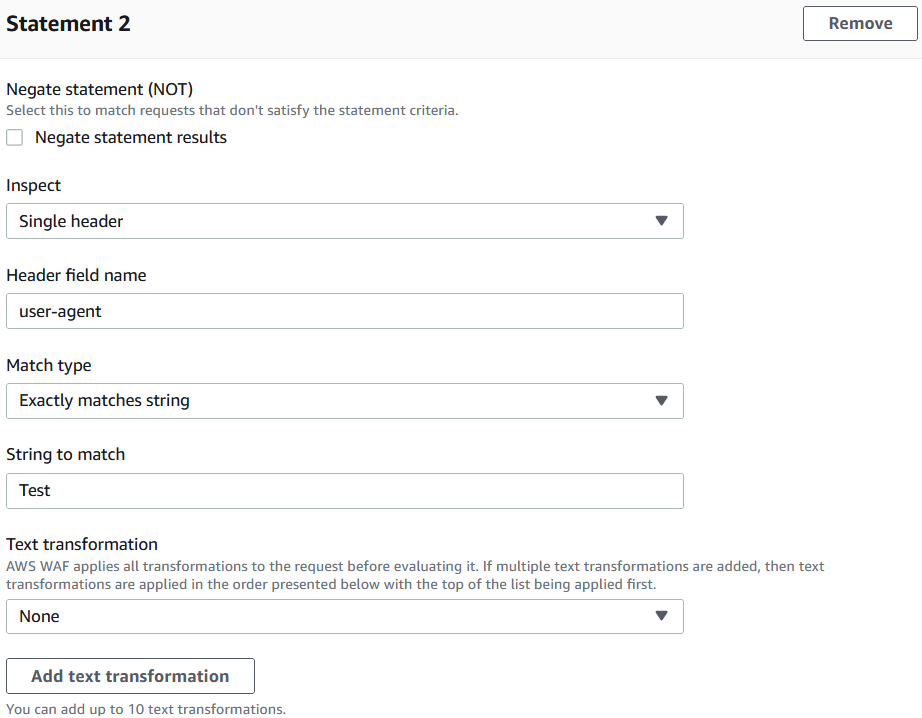Image resolution: width=922 pixels, height=718 pixels.
Task: Click the String to match field containing Test
Action: (344, 491)
